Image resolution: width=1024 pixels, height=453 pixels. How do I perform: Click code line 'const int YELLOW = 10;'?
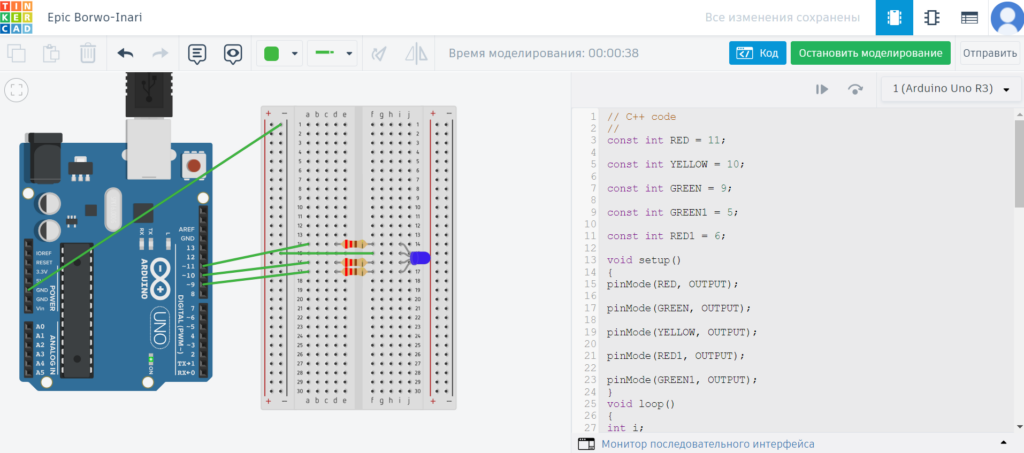click(x=676, y=164)
